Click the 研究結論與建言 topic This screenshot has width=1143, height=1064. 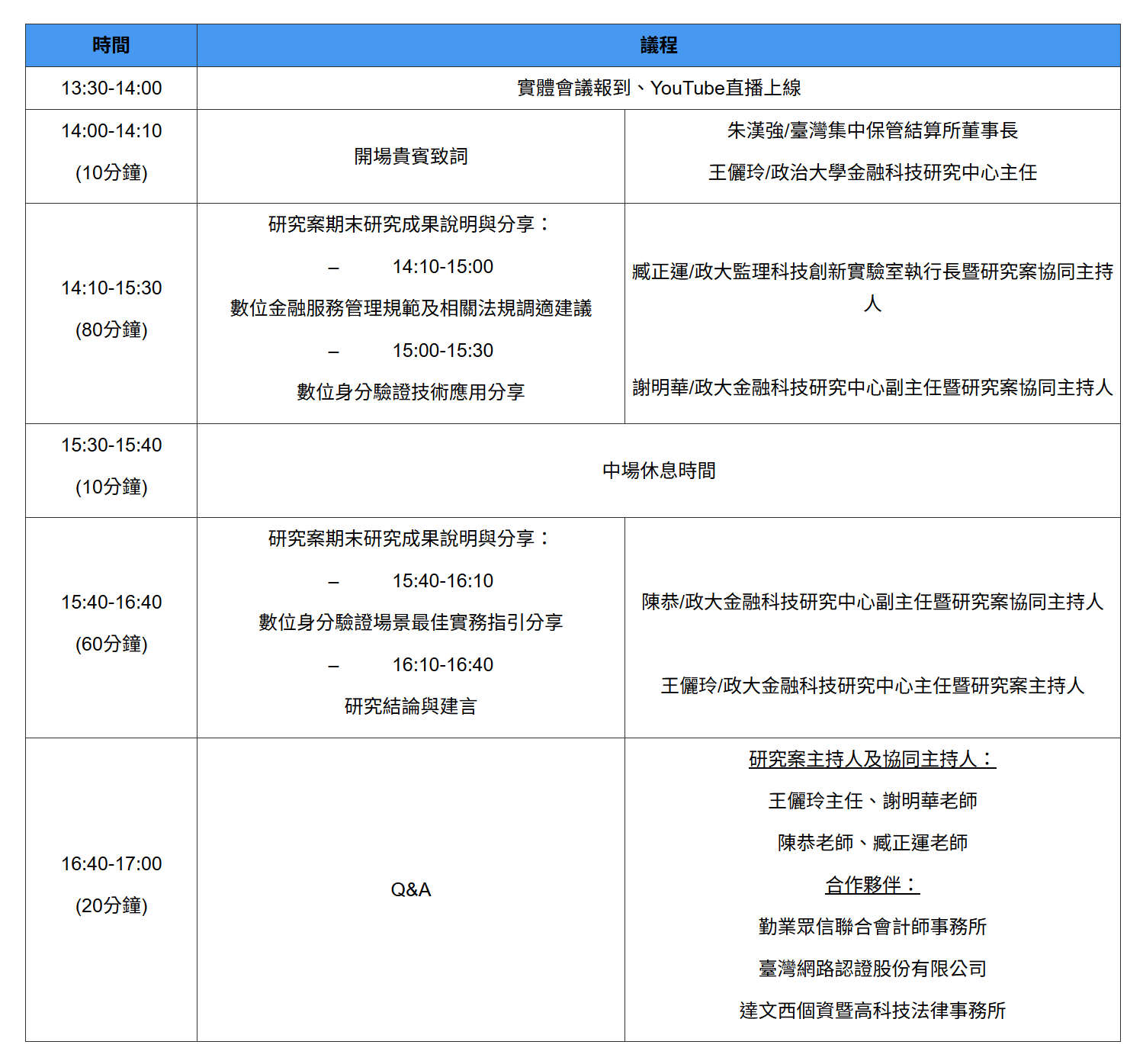(x=410, y=706)
